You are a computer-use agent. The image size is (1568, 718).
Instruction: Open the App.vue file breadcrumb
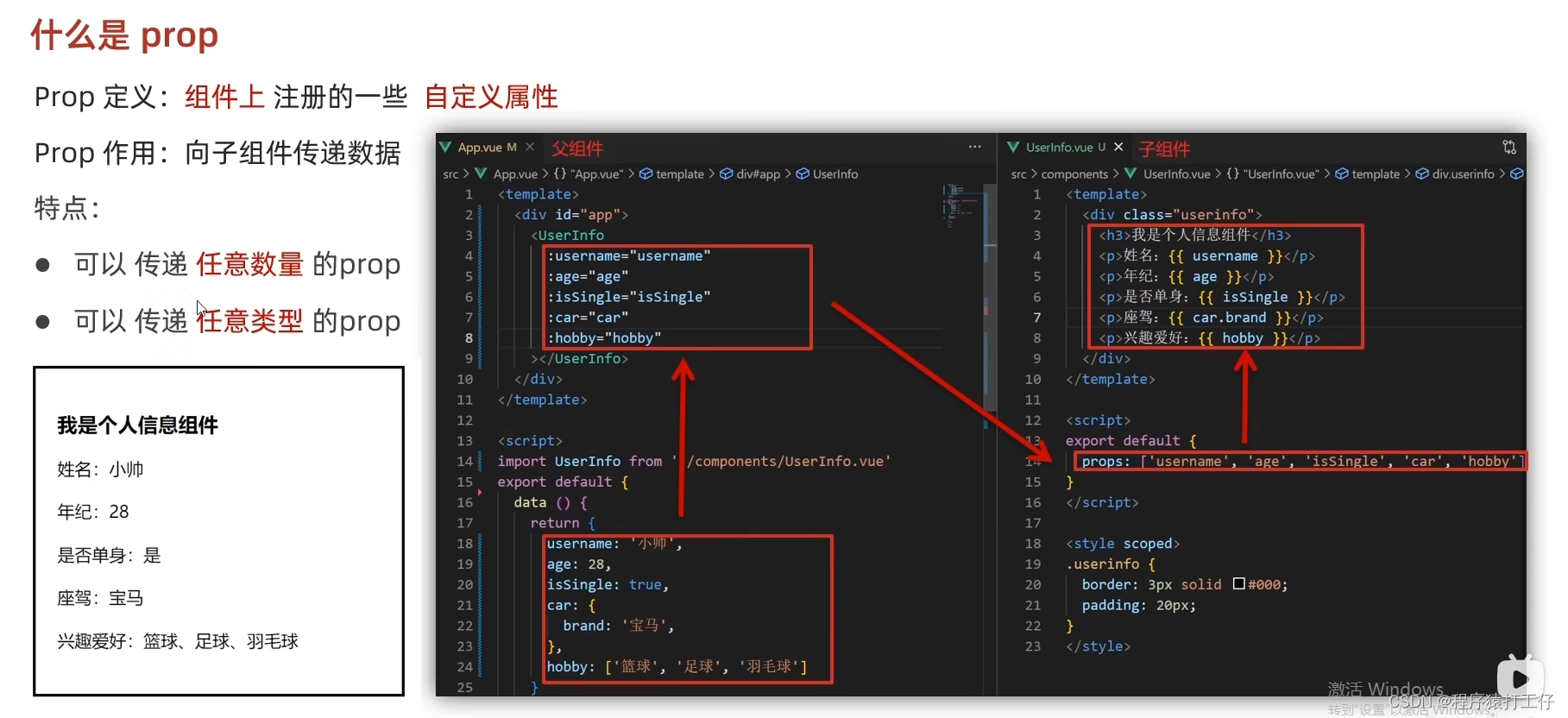[515, 174]
